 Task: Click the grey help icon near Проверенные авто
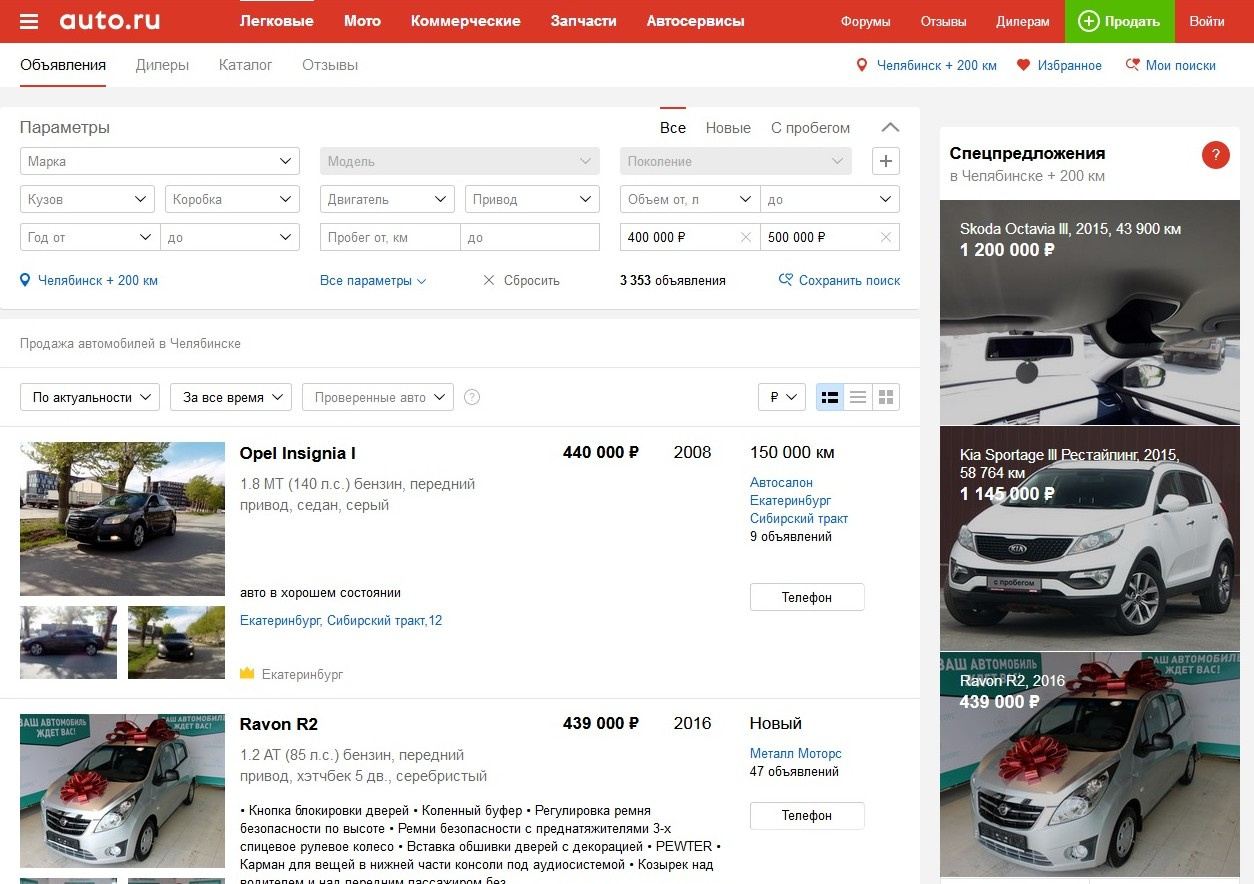(472, 397)
